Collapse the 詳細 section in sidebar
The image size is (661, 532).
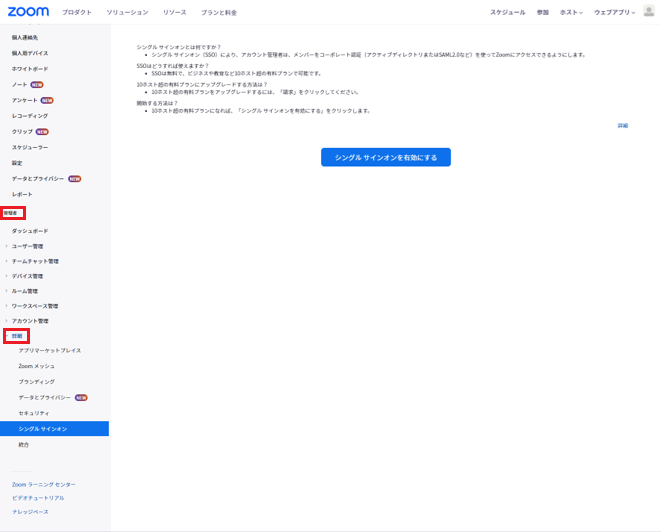16,336
